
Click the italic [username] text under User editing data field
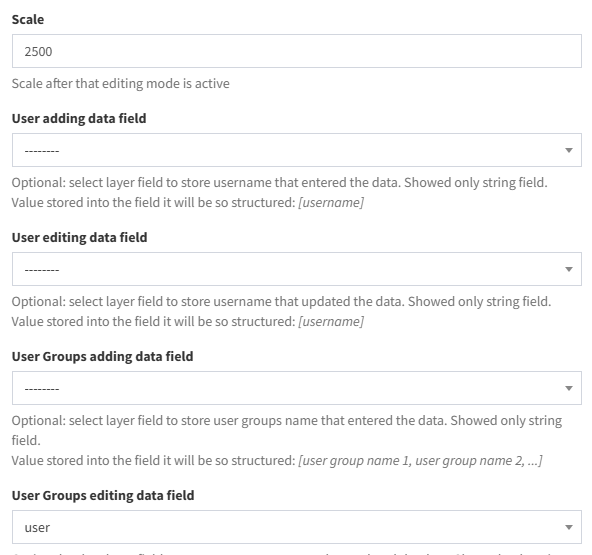331,321
